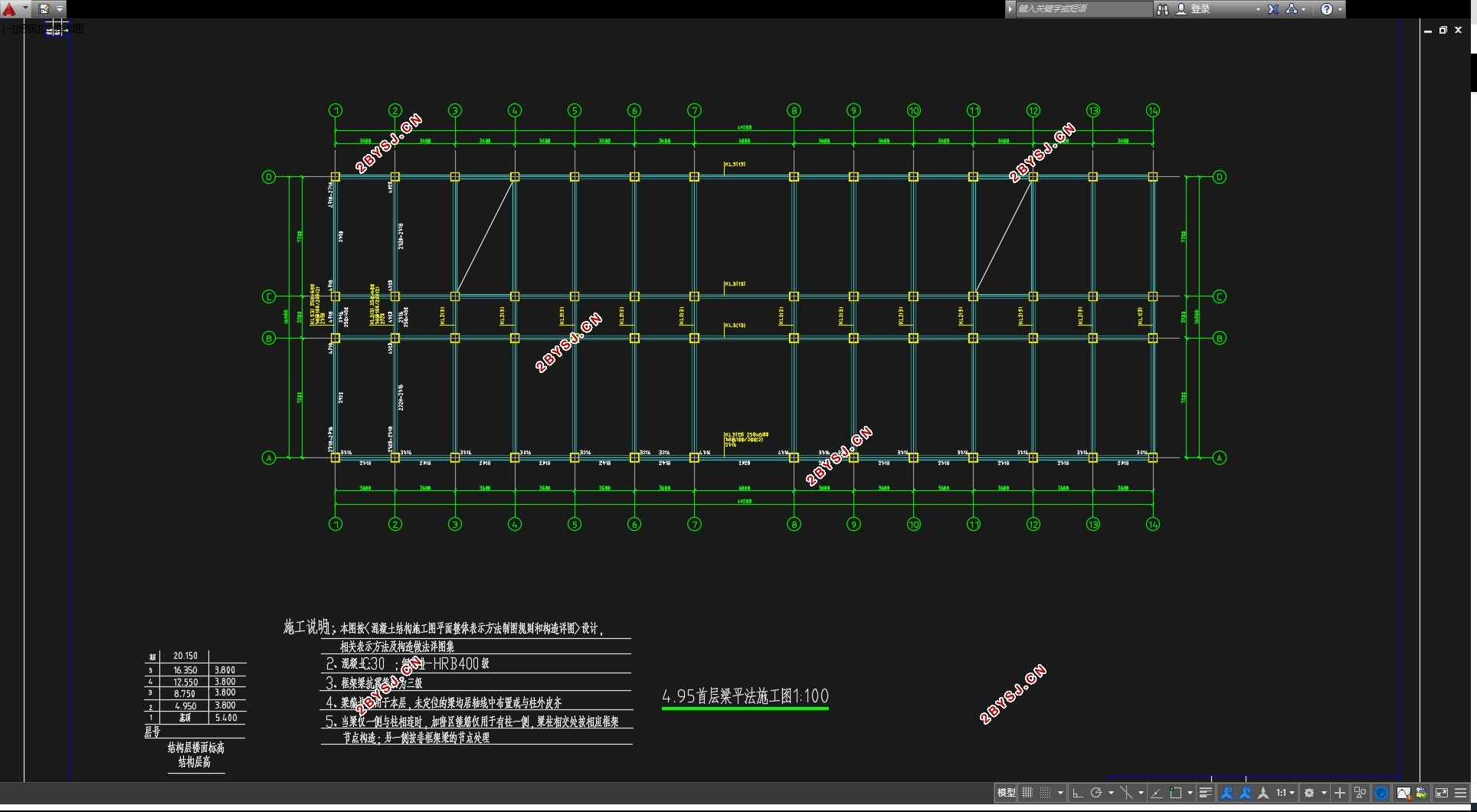The width and height of the screenshot is (1477, 812).
Task: Toggle annotation objects visibility icon
Action: point(1226,793)
